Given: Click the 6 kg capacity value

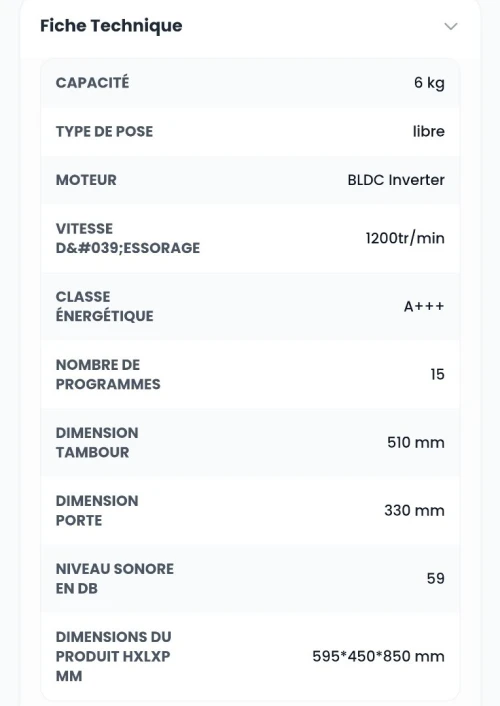Looking at the screenshot, I should [x=429, y=83].
